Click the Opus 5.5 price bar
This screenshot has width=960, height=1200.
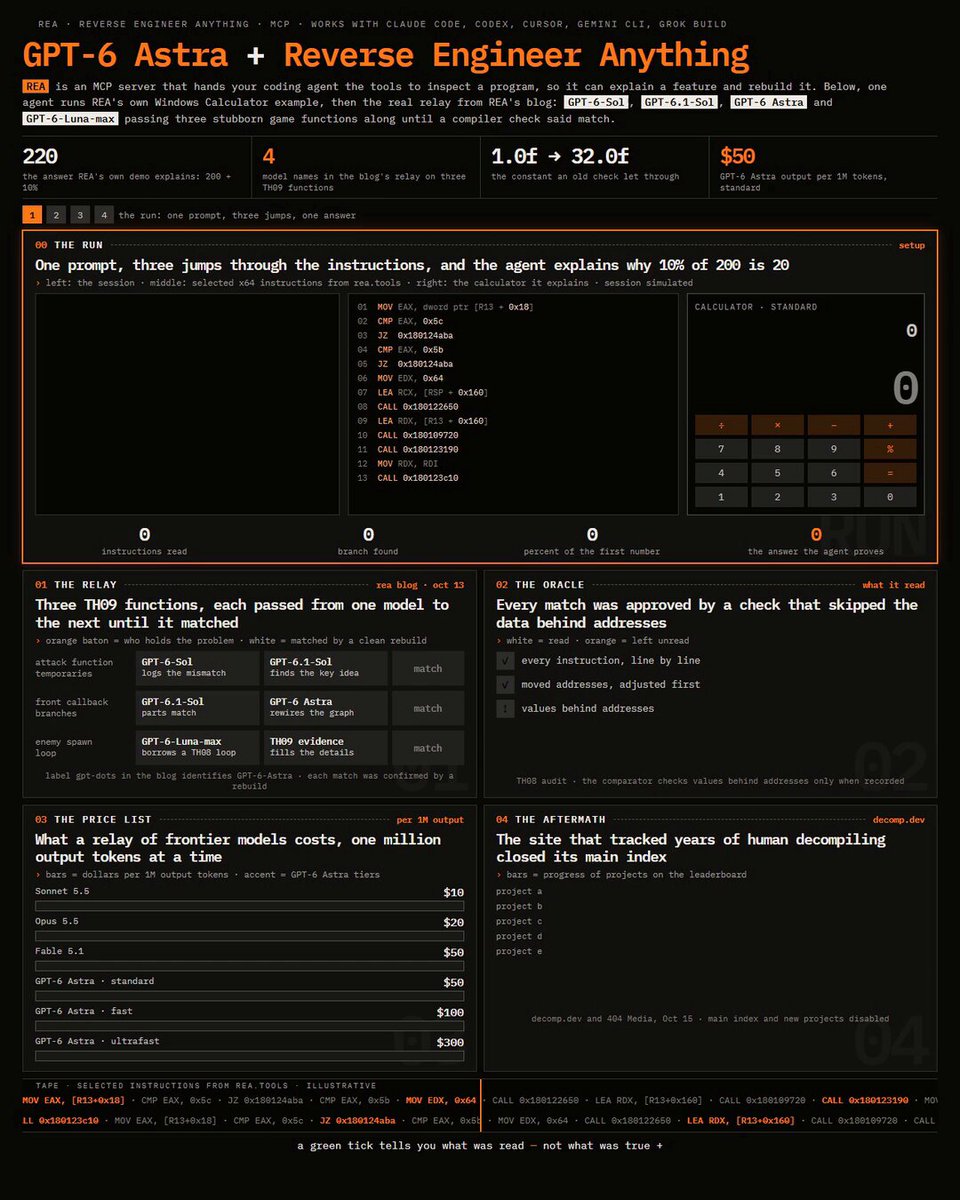(249, 936)
